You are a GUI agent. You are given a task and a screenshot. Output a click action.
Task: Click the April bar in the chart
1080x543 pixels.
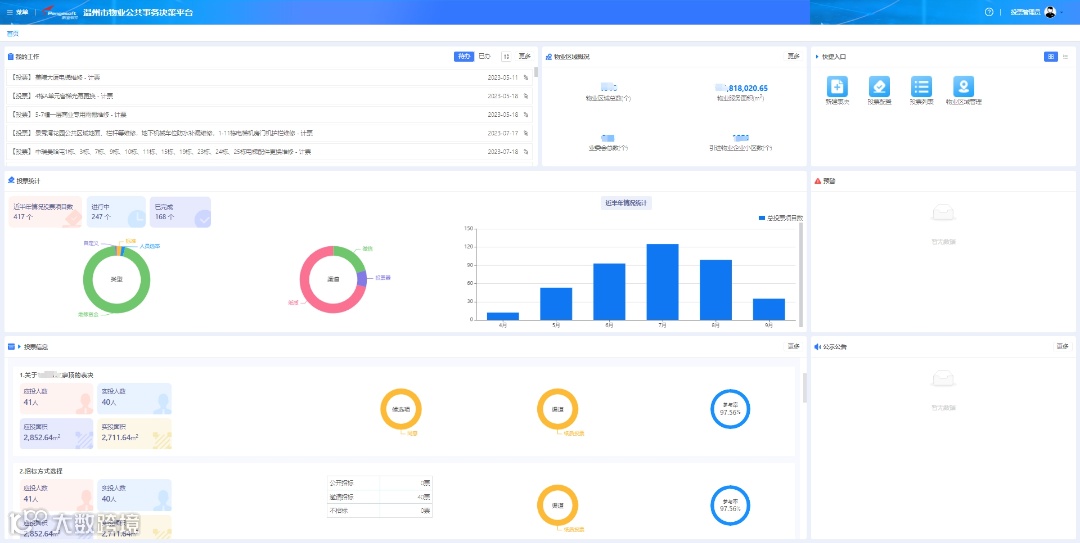tap(503, 316)
